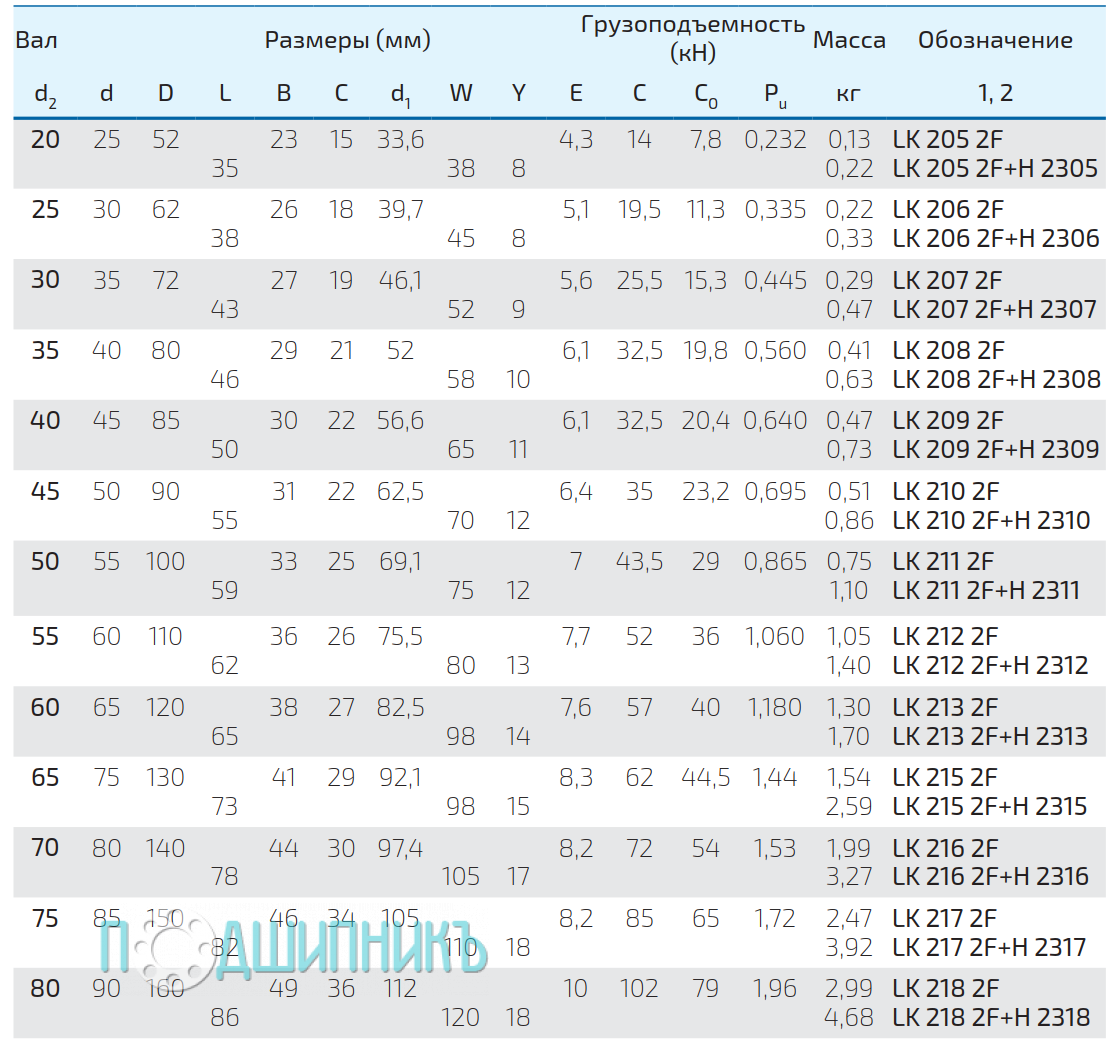Click LK 212 2F+H 2312 entry
This screenshot has height=1046, width=1113.
990,666
